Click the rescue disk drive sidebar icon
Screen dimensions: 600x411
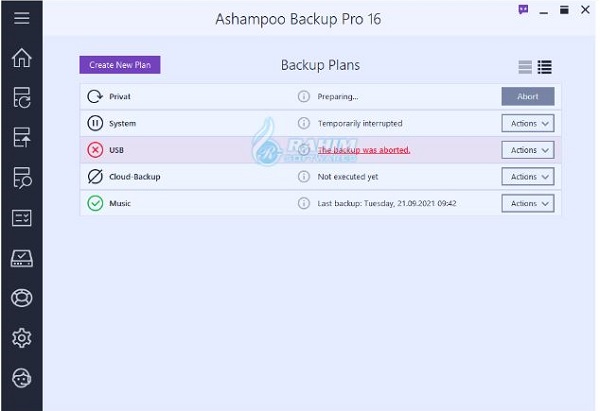pos(21,258)
